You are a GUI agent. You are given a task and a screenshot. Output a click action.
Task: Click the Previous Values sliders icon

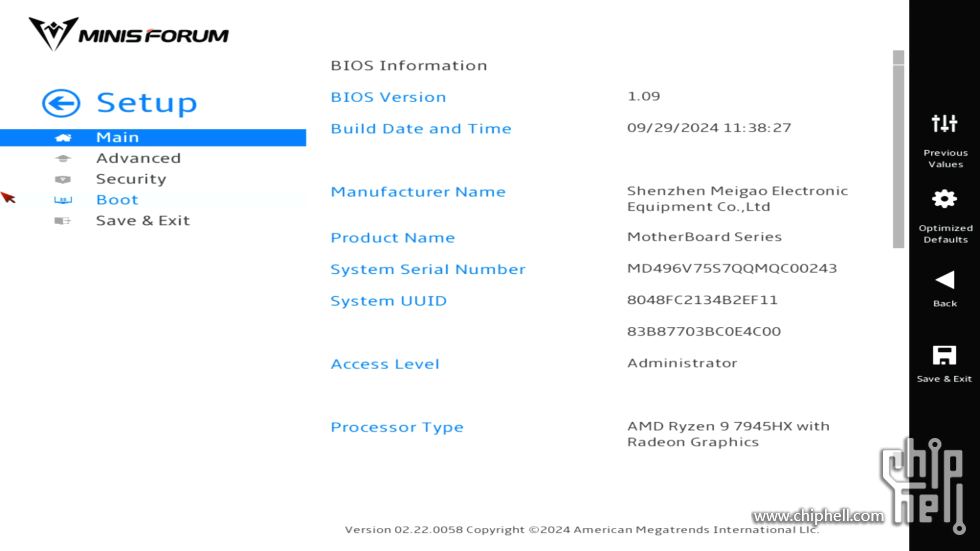click(944, 123)
